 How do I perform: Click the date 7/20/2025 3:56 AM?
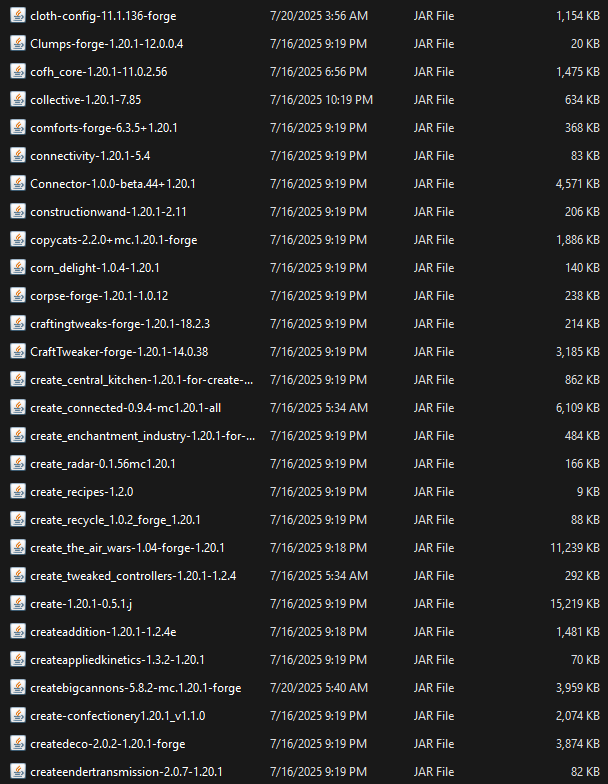click(x=319, y=16)
